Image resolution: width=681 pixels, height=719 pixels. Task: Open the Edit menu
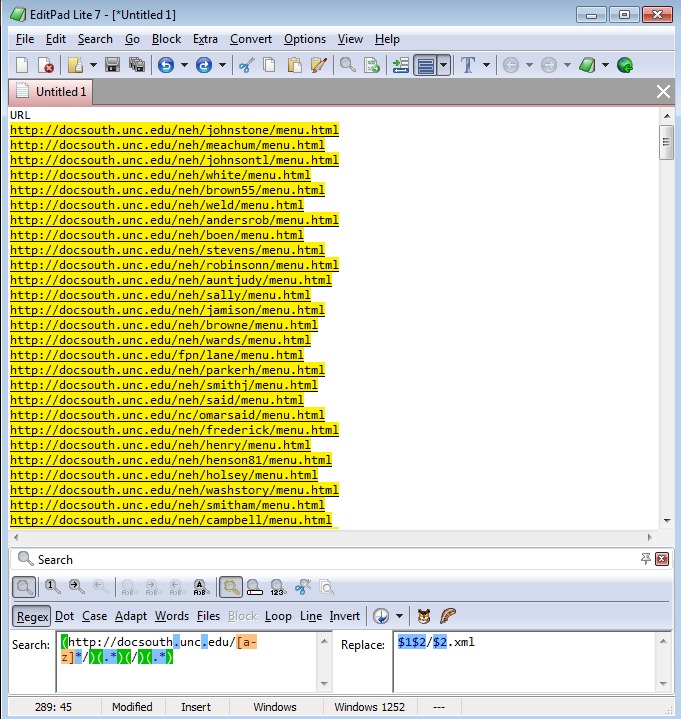(x=55, y=39)
